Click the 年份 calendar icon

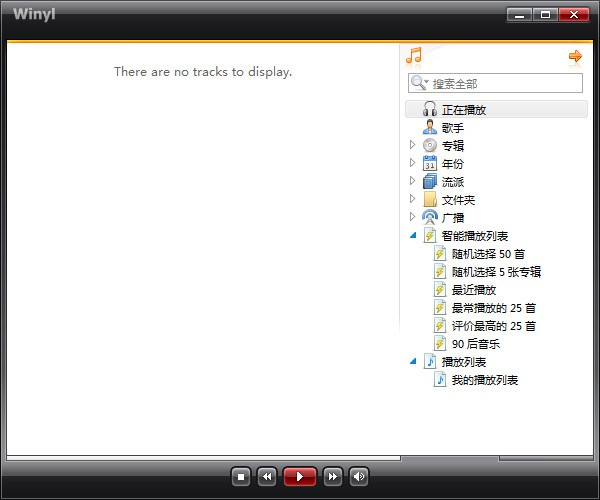pos(430,163)
